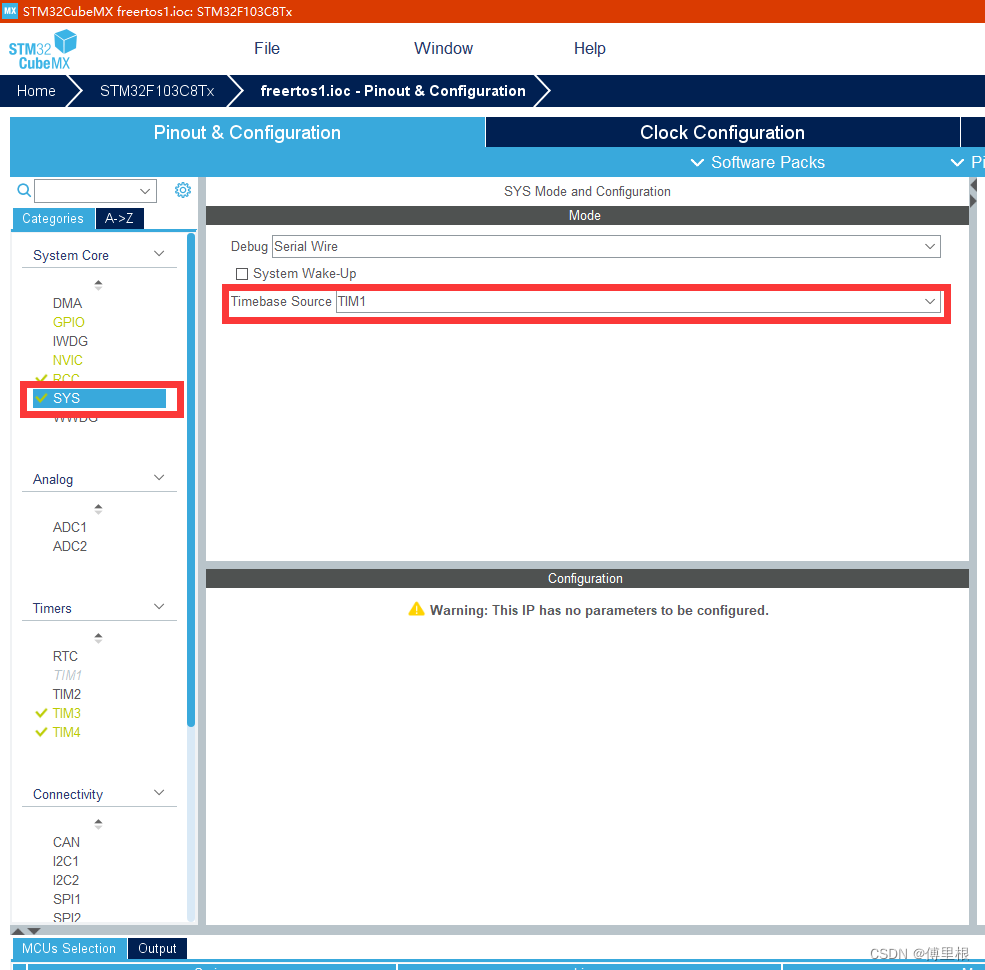The width and height of the screenshot is (985, 970).
Task: Select TIM3 under Timers
Action: tap(67, 714)
